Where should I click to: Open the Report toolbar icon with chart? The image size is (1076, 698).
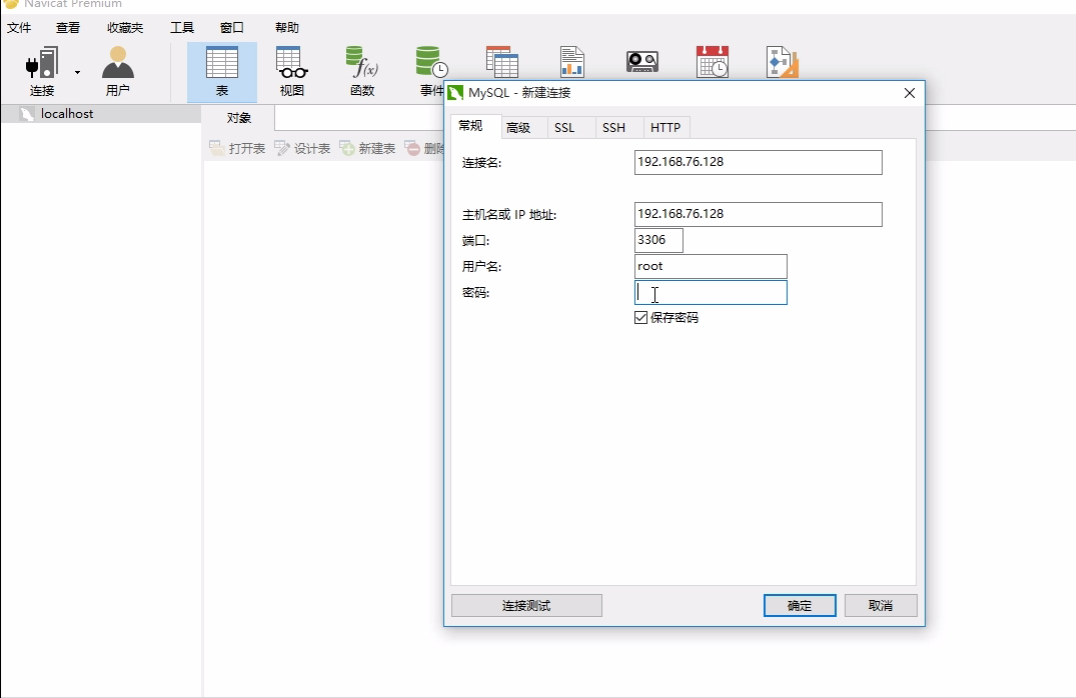coord(572,62)
